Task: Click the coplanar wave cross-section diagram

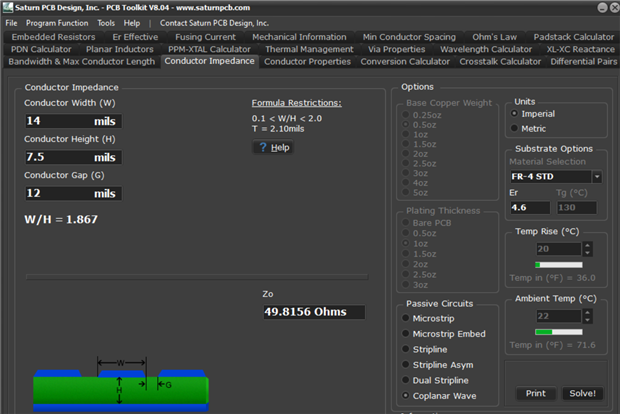Action: click(x=121, y=384)
